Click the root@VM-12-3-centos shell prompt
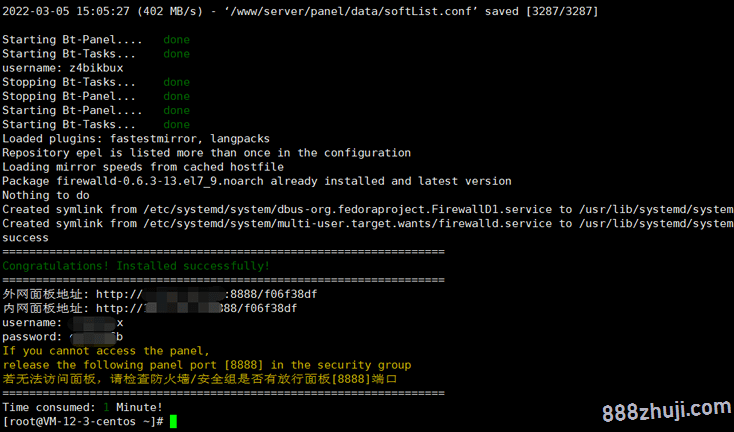Image resolution: width=734 pixels, height=432 pixels. 82,421
